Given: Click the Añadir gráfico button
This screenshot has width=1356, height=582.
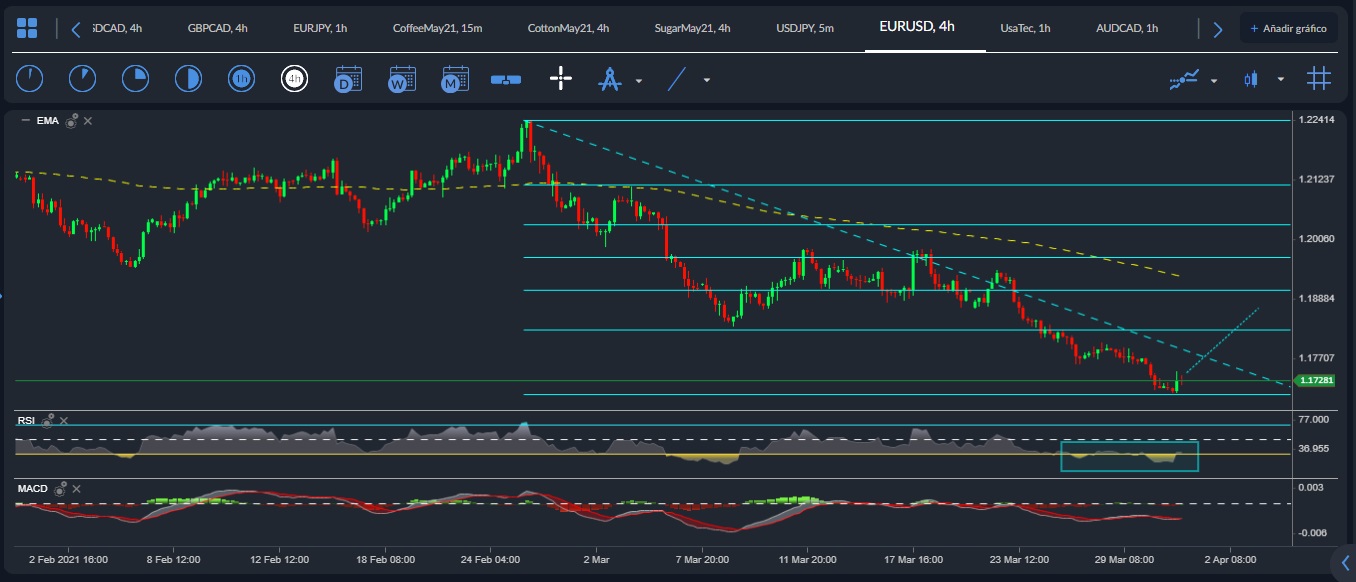Looking at the screenshot, I should (x=1288, y=28).
